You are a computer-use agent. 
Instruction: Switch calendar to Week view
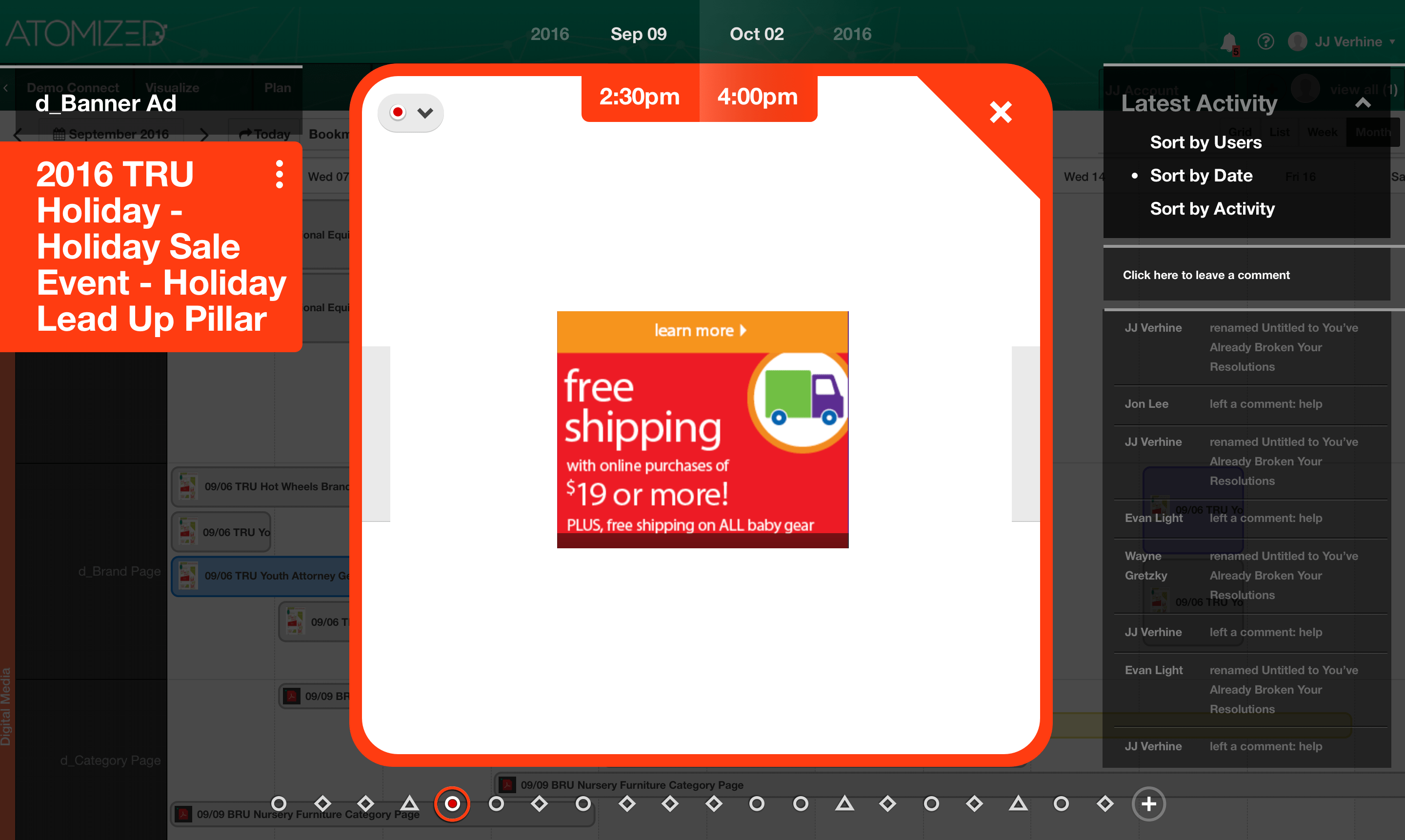coord(1322,132)
